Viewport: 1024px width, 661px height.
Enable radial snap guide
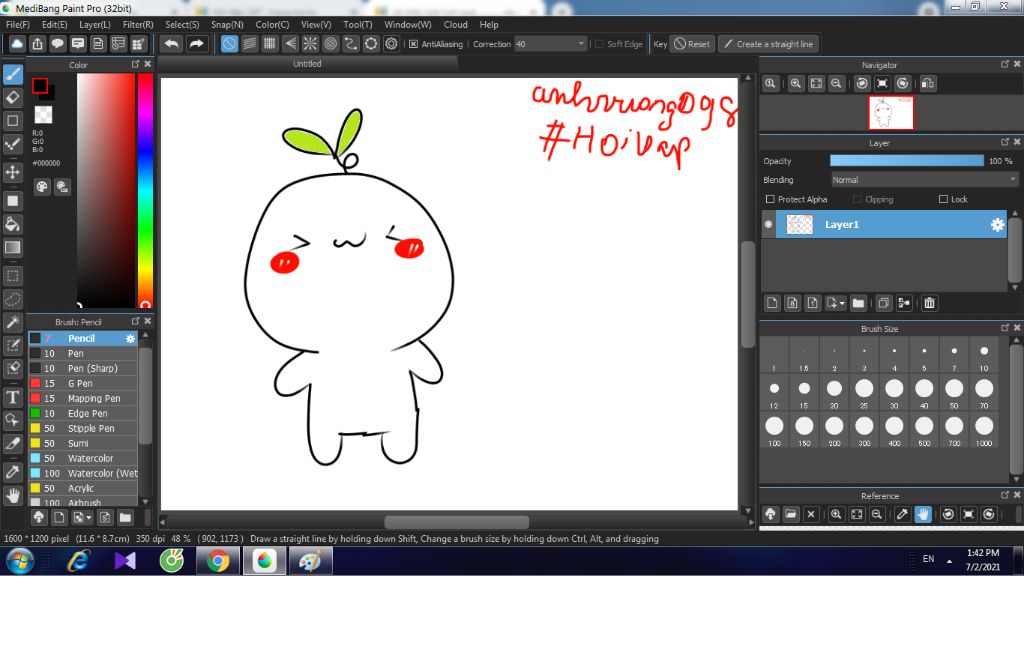310,44
